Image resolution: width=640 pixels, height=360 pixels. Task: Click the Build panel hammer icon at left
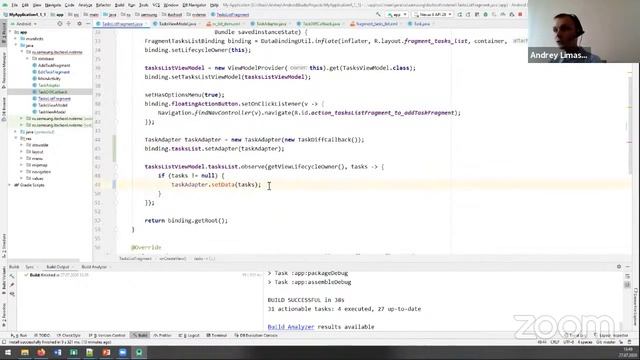coord(12,276)
